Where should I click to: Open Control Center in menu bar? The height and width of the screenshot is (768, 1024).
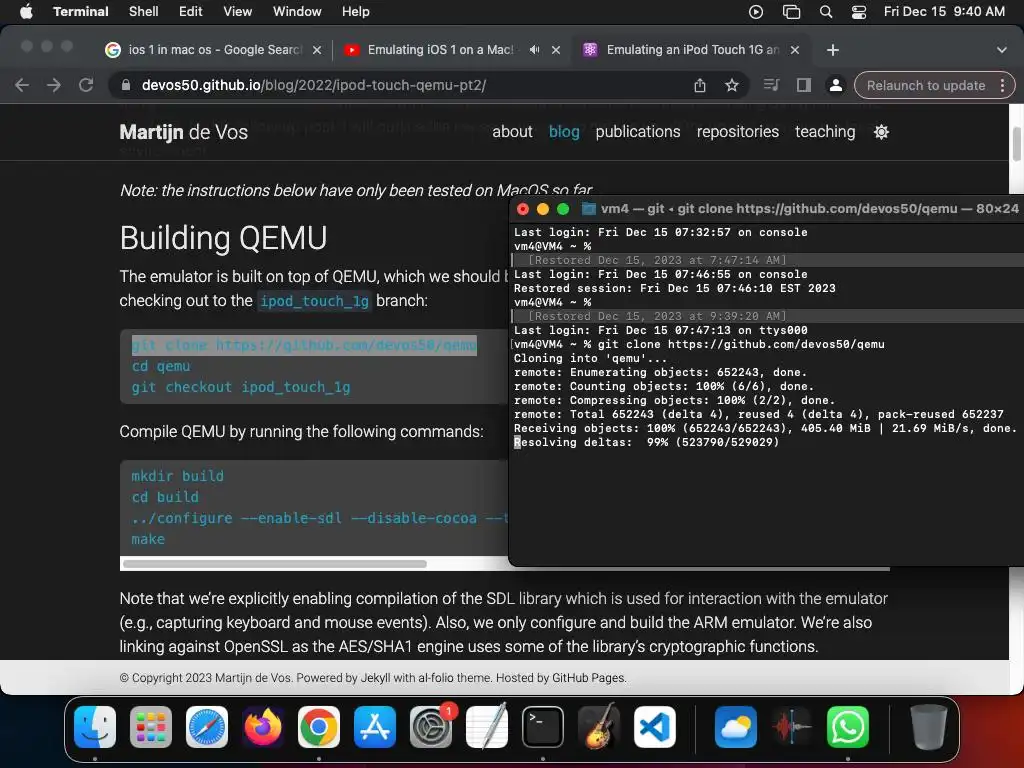coord(859,12)
